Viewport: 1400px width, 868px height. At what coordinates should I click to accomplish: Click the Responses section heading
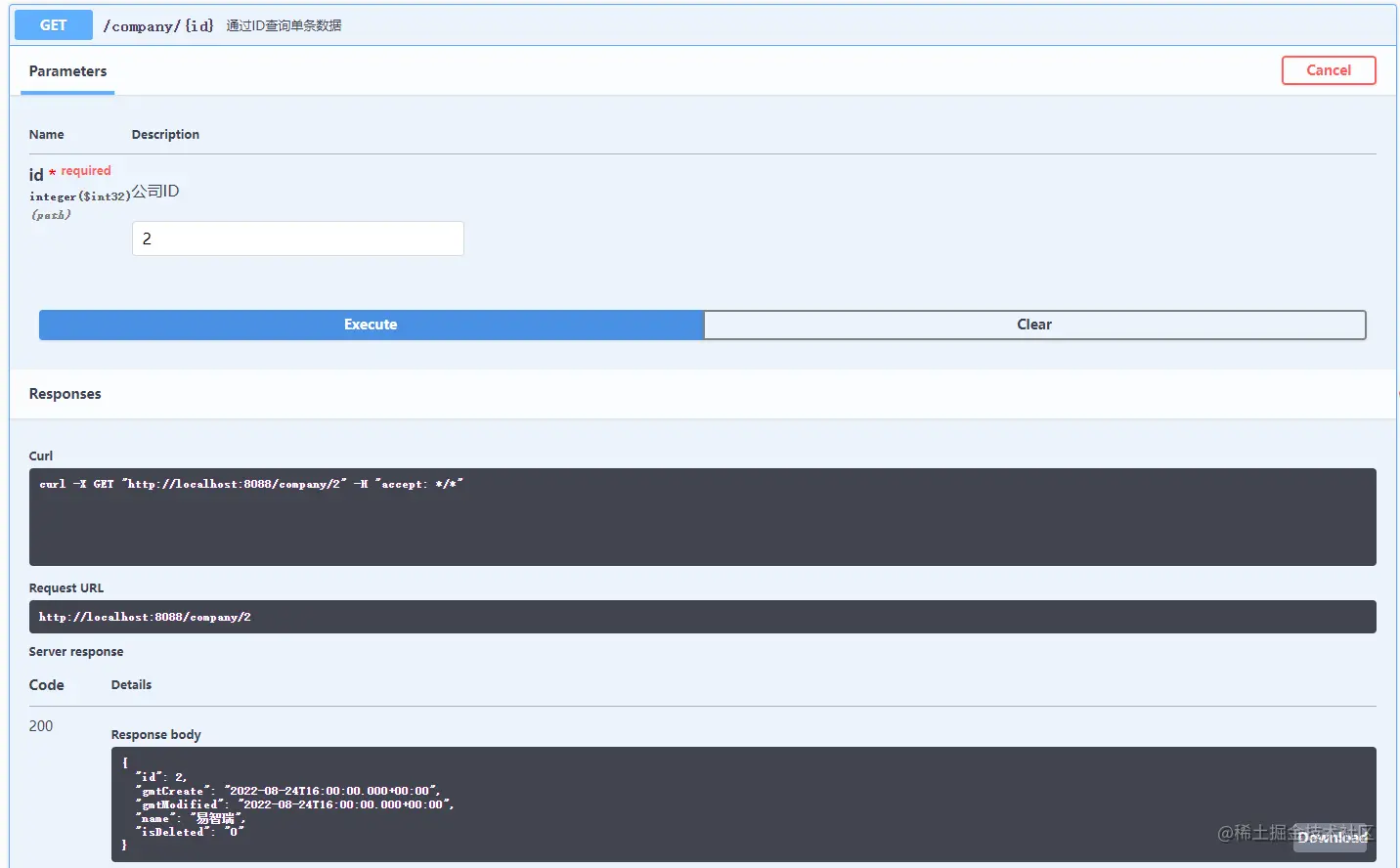coord(66,394)
